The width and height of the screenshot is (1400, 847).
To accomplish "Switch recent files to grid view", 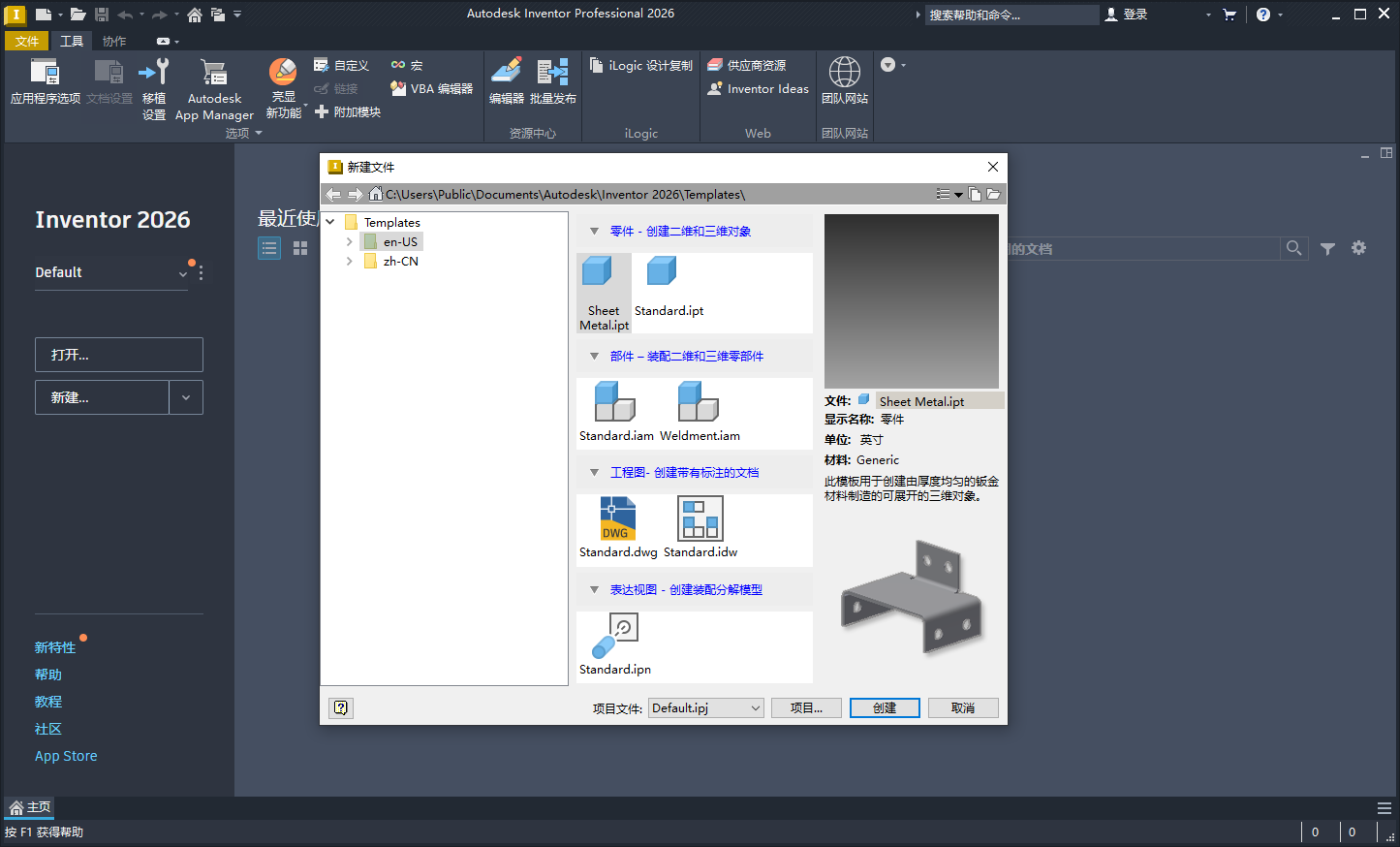I will [x=299, y=248].
